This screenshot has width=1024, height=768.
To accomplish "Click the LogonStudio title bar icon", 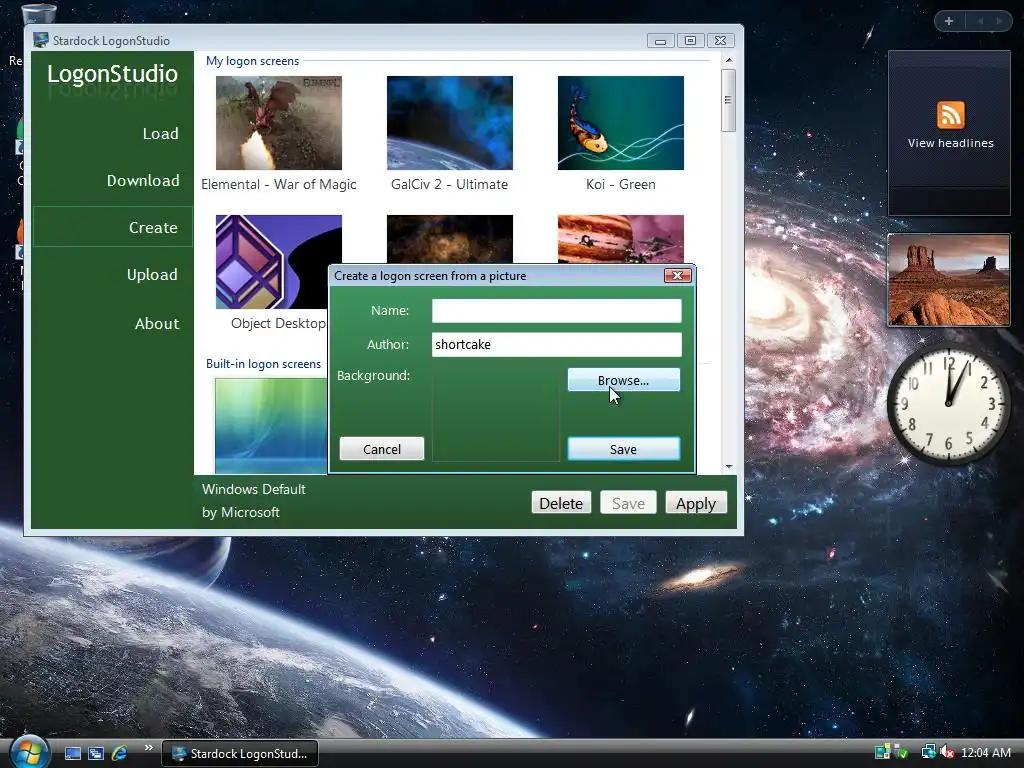I will (x=41, y=40).
